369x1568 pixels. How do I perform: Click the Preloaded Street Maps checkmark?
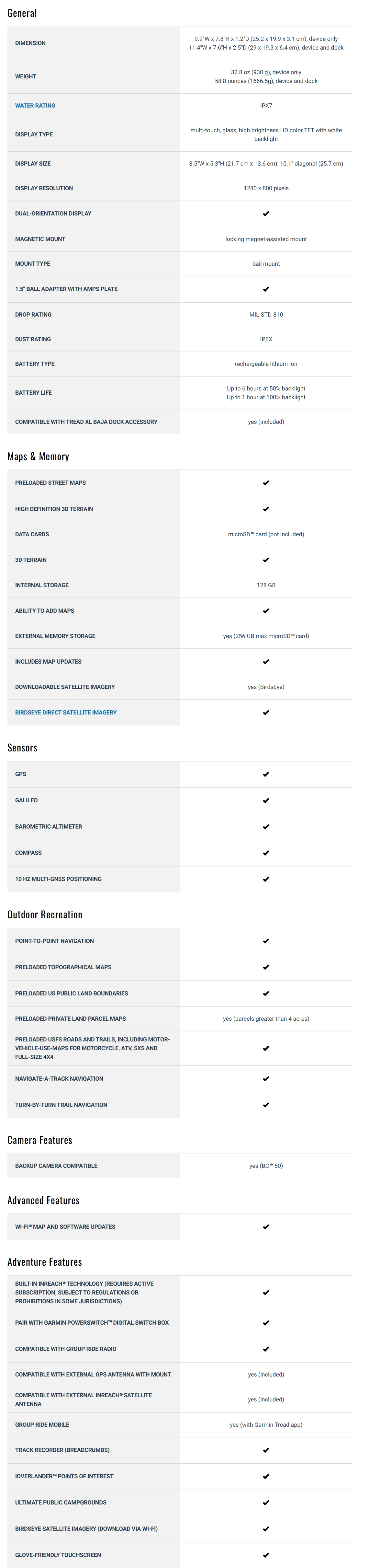tap(266, 483)
